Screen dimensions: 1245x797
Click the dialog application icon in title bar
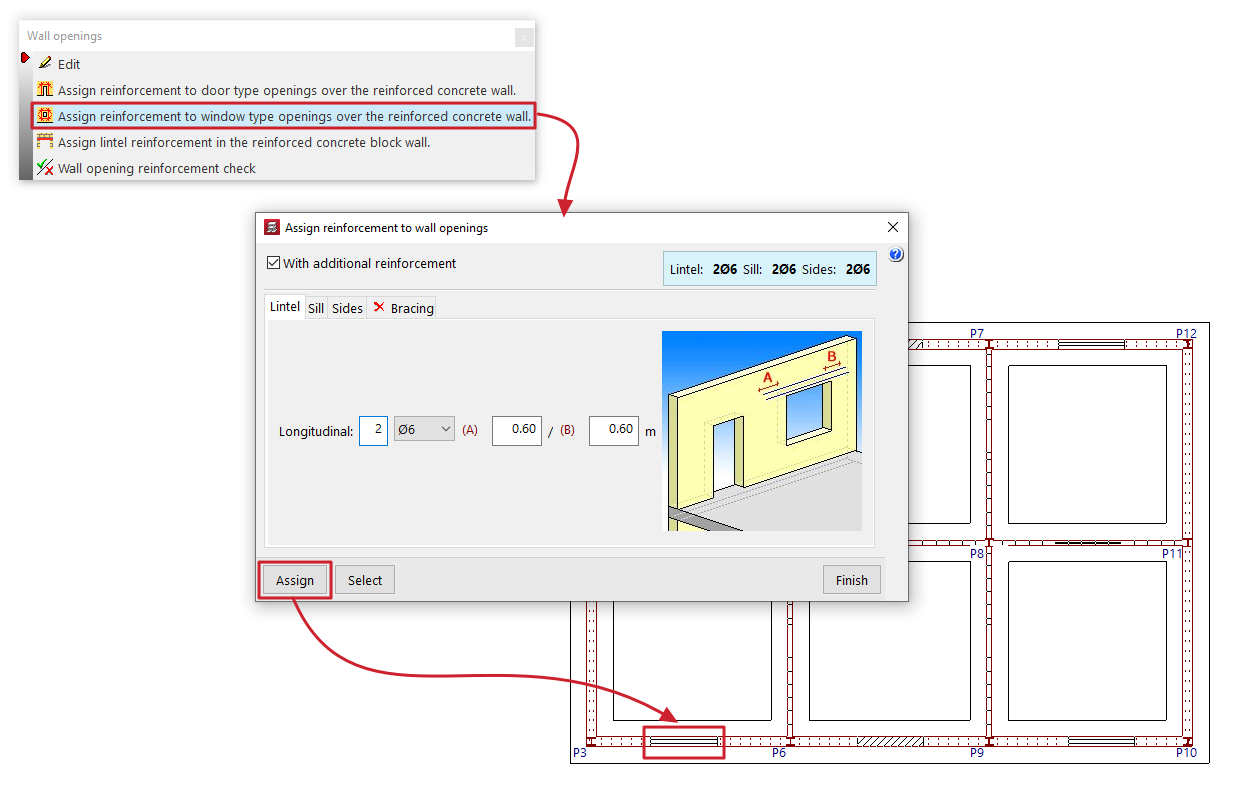tap(272, 227)
